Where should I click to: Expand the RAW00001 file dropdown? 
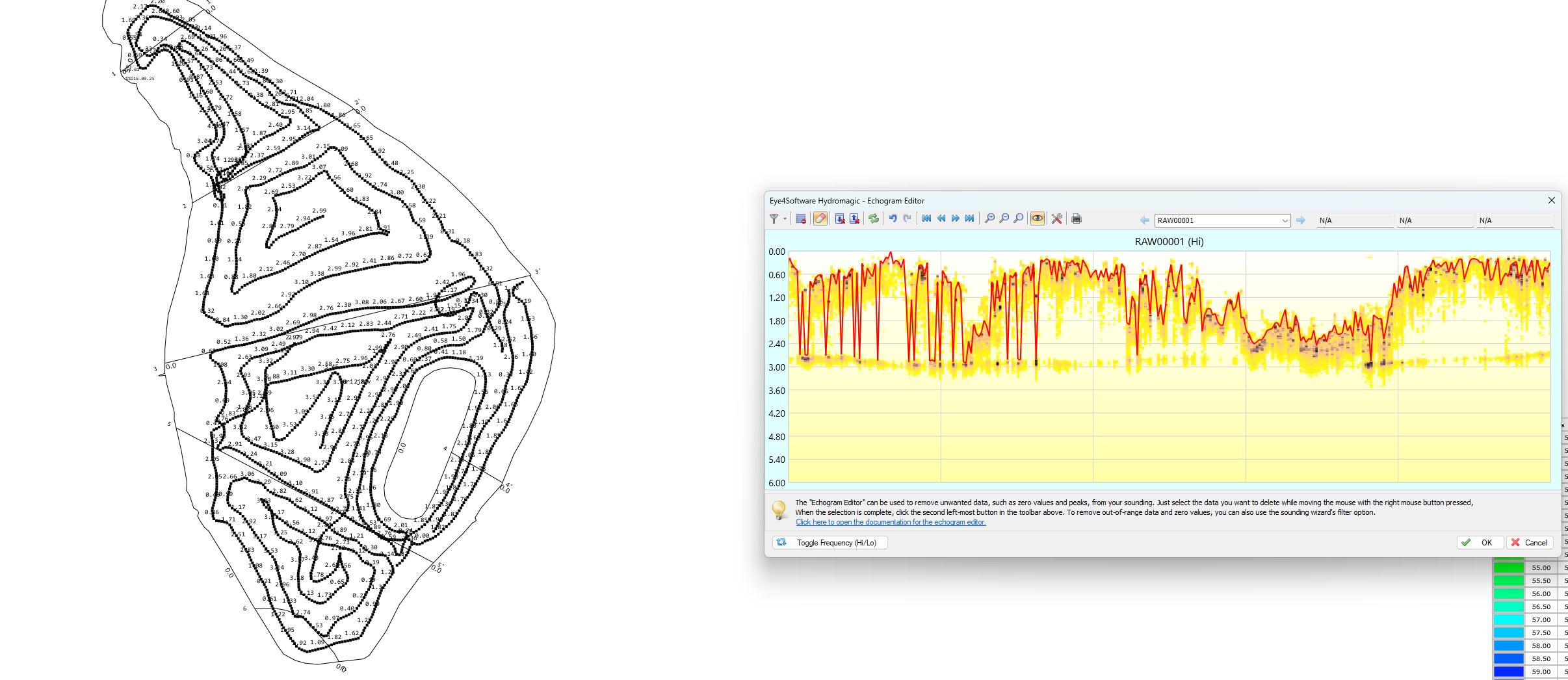[x=1285, y=221]
